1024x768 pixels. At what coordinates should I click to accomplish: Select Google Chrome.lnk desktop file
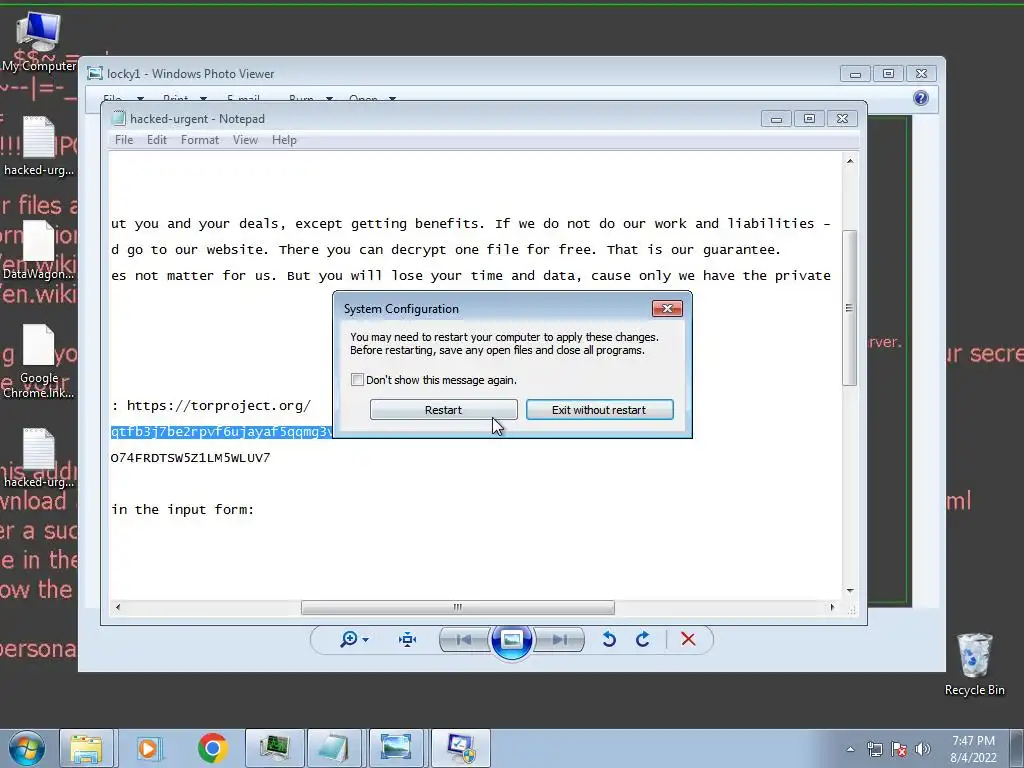pyautogui.click(x=39, y=361)
